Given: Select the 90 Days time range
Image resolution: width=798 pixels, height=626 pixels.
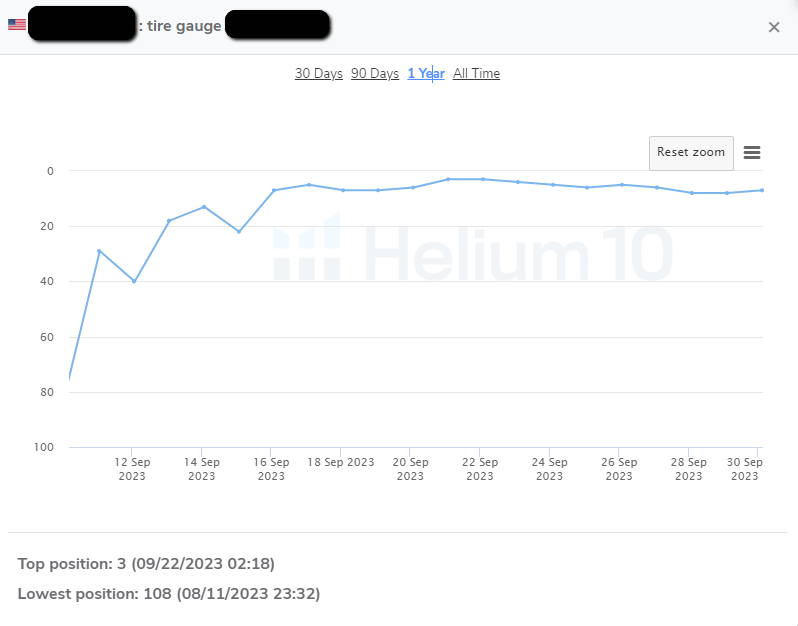Looking at the screenshot, I should coord(375,73).
